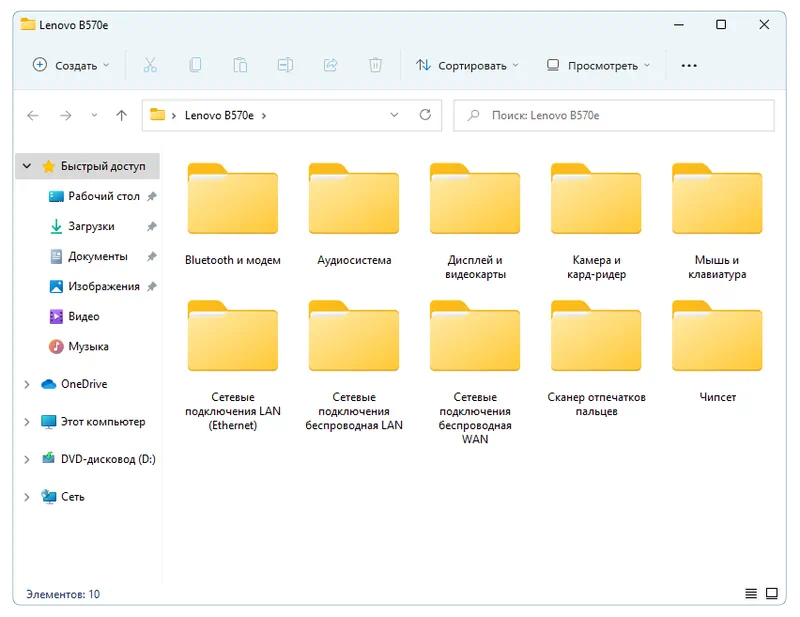
Task: Refresh the folder view
Action: coord(425,115)
